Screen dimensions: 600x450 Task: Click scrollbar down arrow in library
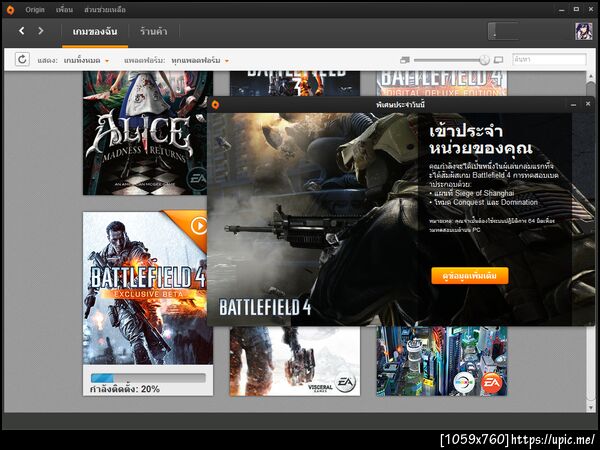[x=590, y=408]
